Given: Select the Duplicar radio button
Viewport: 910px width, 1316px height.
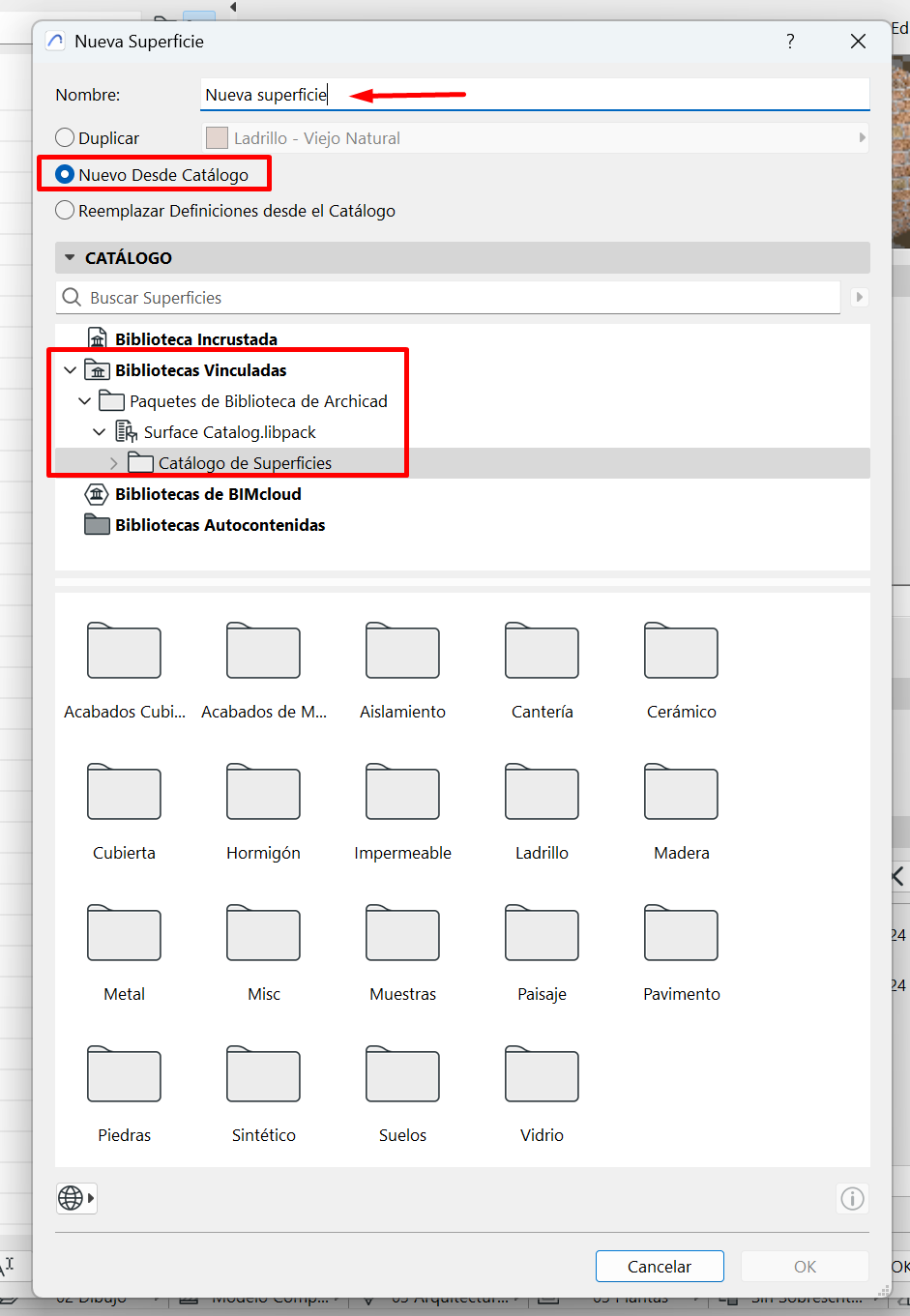Looking at the screenshot, I should point(64,137).
